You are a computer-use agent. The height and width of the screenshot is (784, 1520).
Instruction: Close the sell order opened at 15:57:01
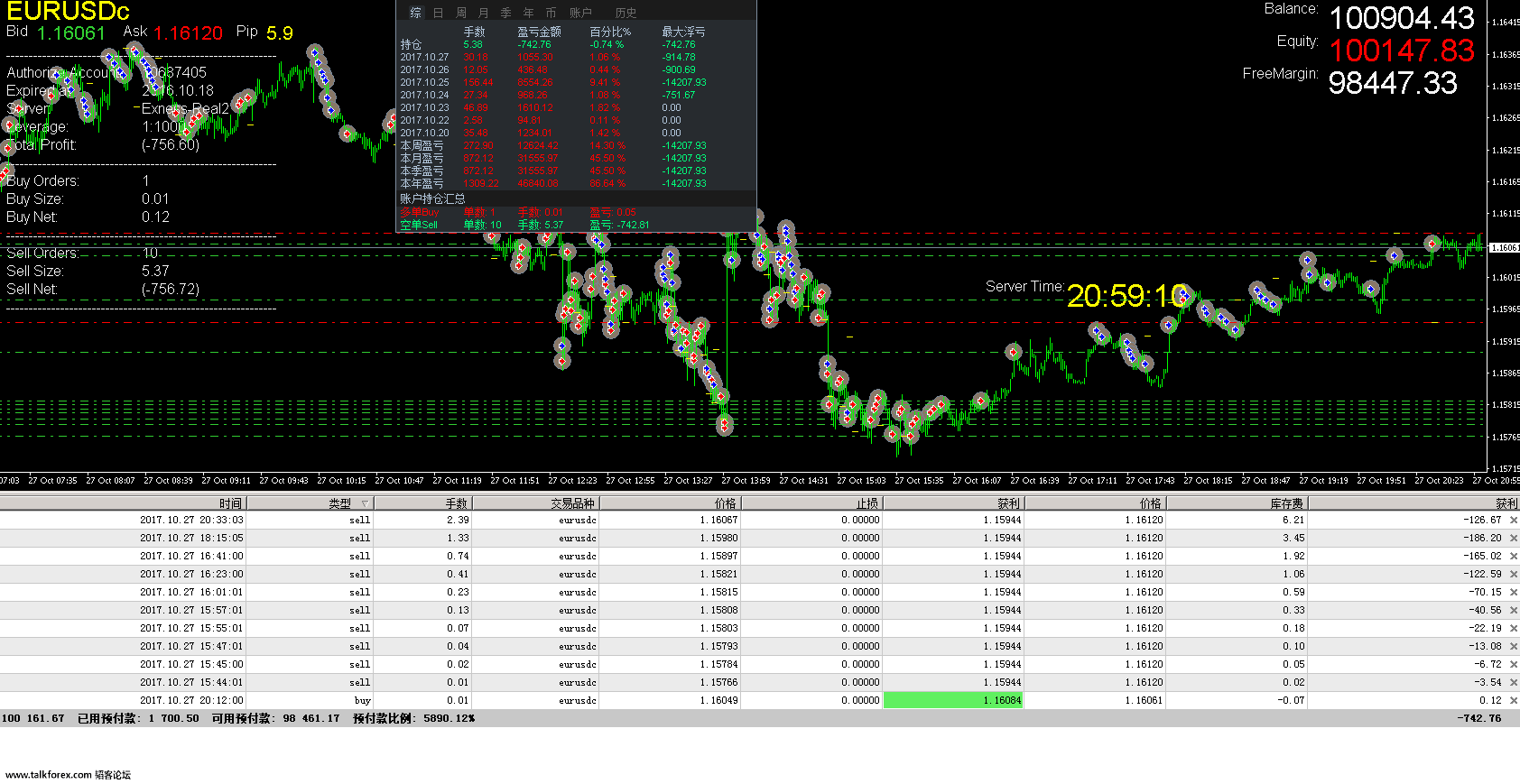coord(1514,610)
